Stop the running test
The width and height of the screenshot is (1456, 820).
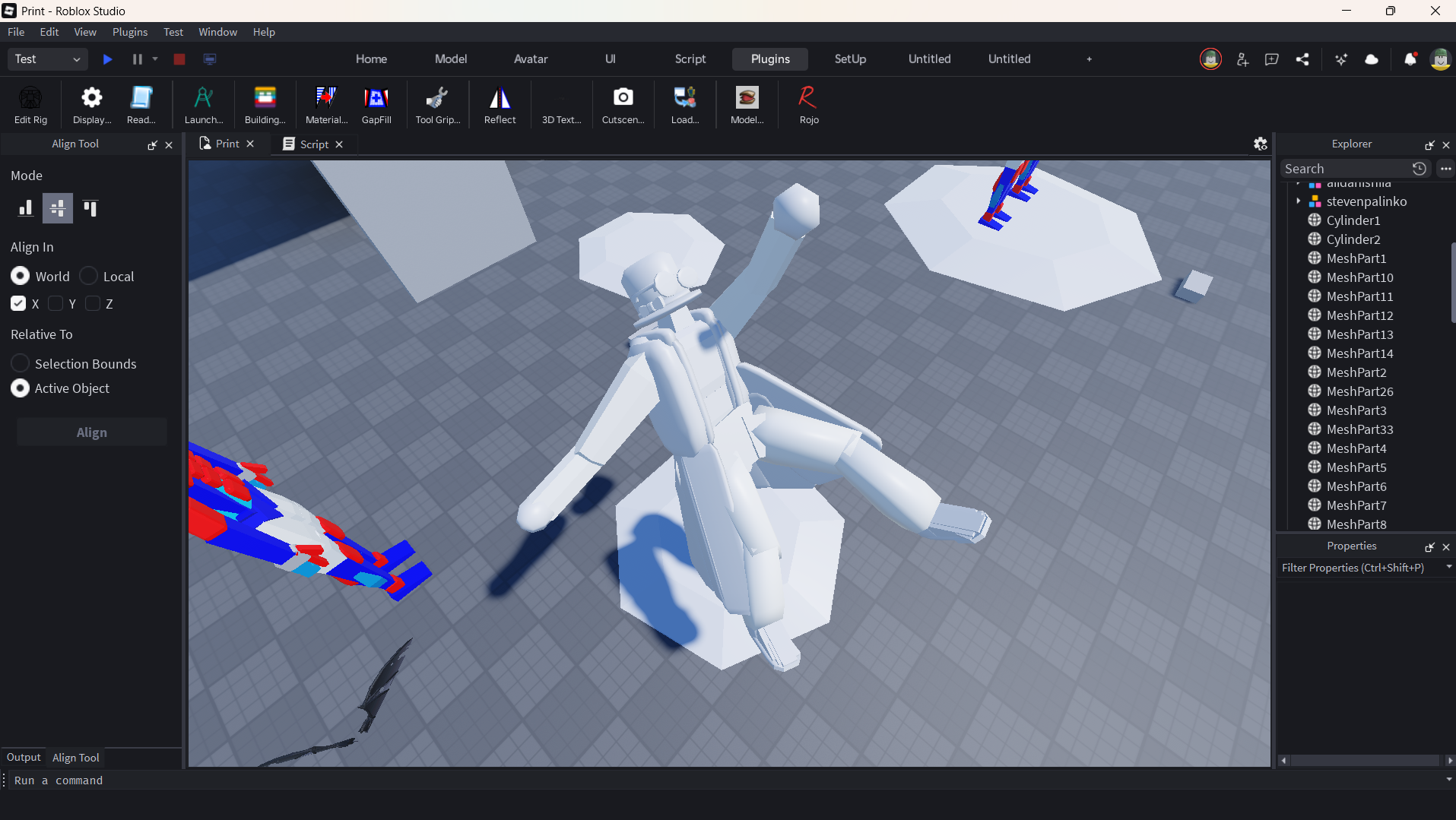(x=179, y=59)
